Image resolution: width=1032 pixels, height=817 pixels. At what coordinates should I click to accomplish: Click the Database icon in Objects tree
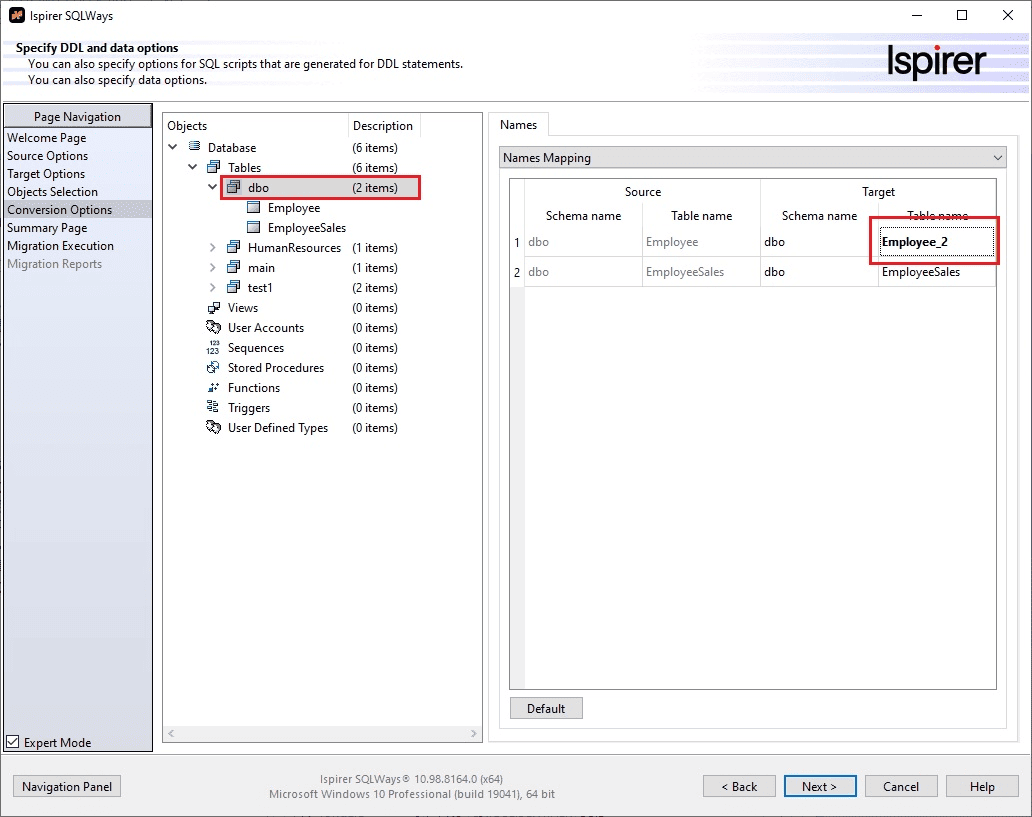pyautogui.click(x=194, y=148)
